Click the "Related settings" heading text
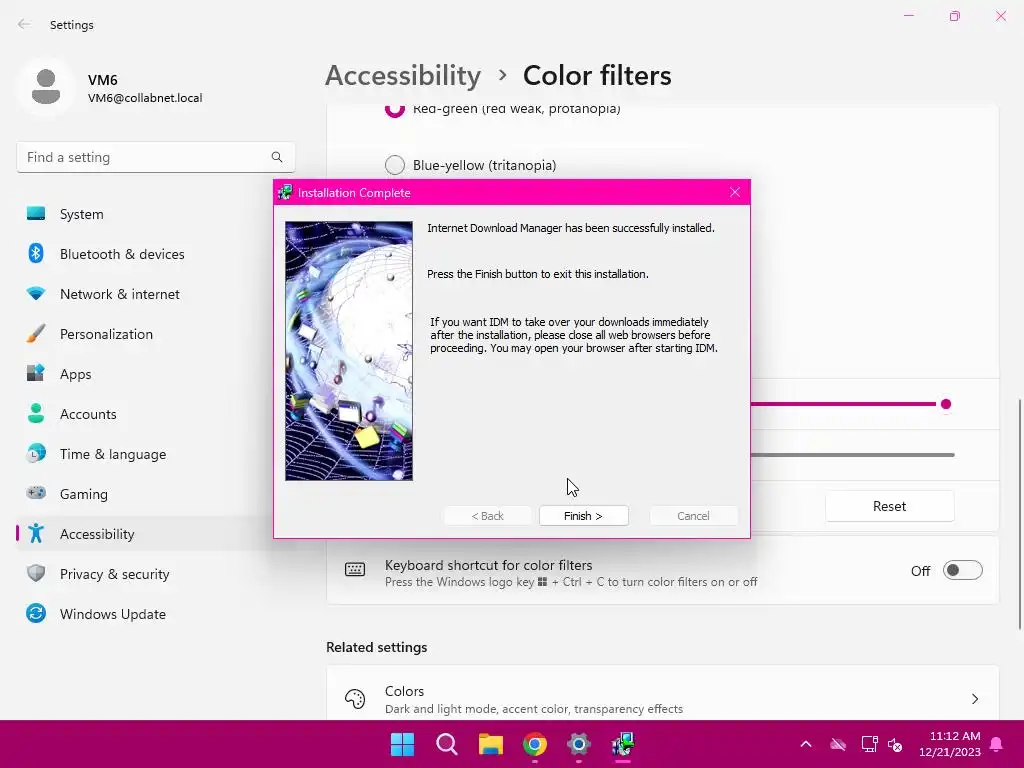This screenshot has height=768, width=1024. point(377,647)
